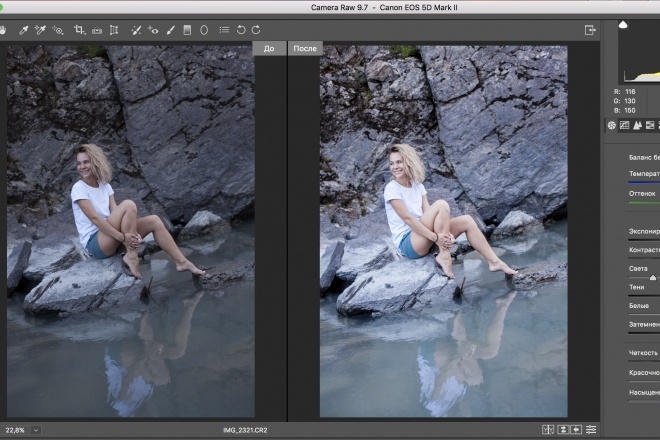The height and width of the screenshot is (440, 660).
Task: Cycle before/after view modes icon
Action: pos(548,429)
